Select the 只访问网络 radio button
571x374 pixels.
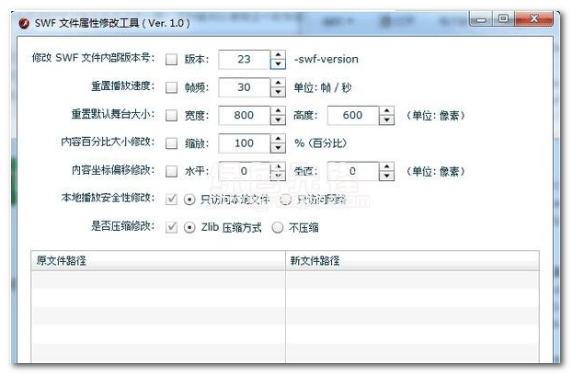tap(286, 200)
